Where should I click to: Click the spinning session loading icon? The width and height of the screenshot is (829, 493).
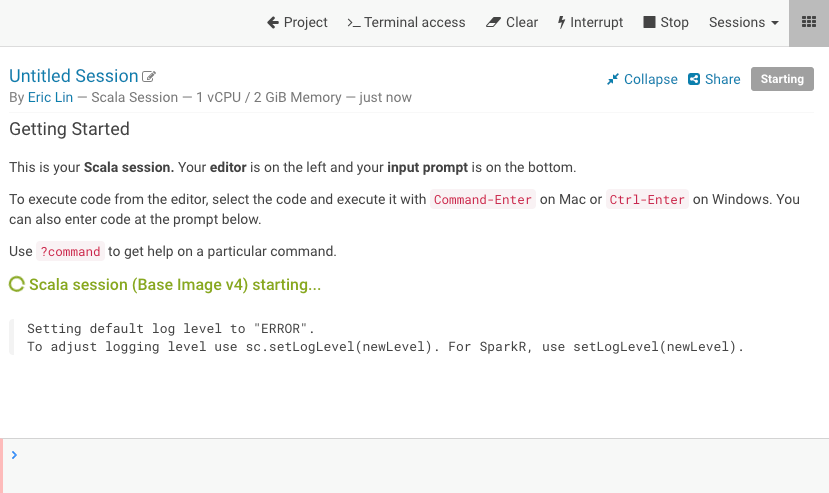pyautogui.click(x=16, y=285)
